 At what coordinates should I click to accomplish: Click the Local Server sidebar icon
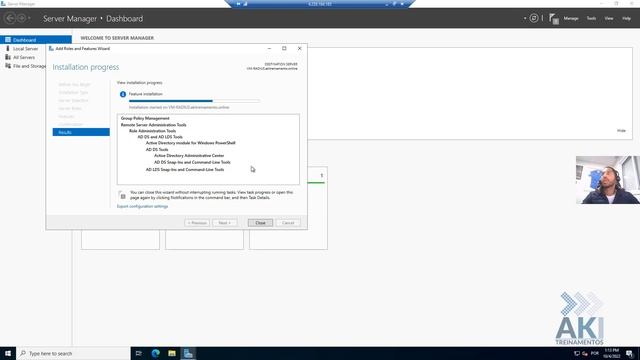coord(8,49)
